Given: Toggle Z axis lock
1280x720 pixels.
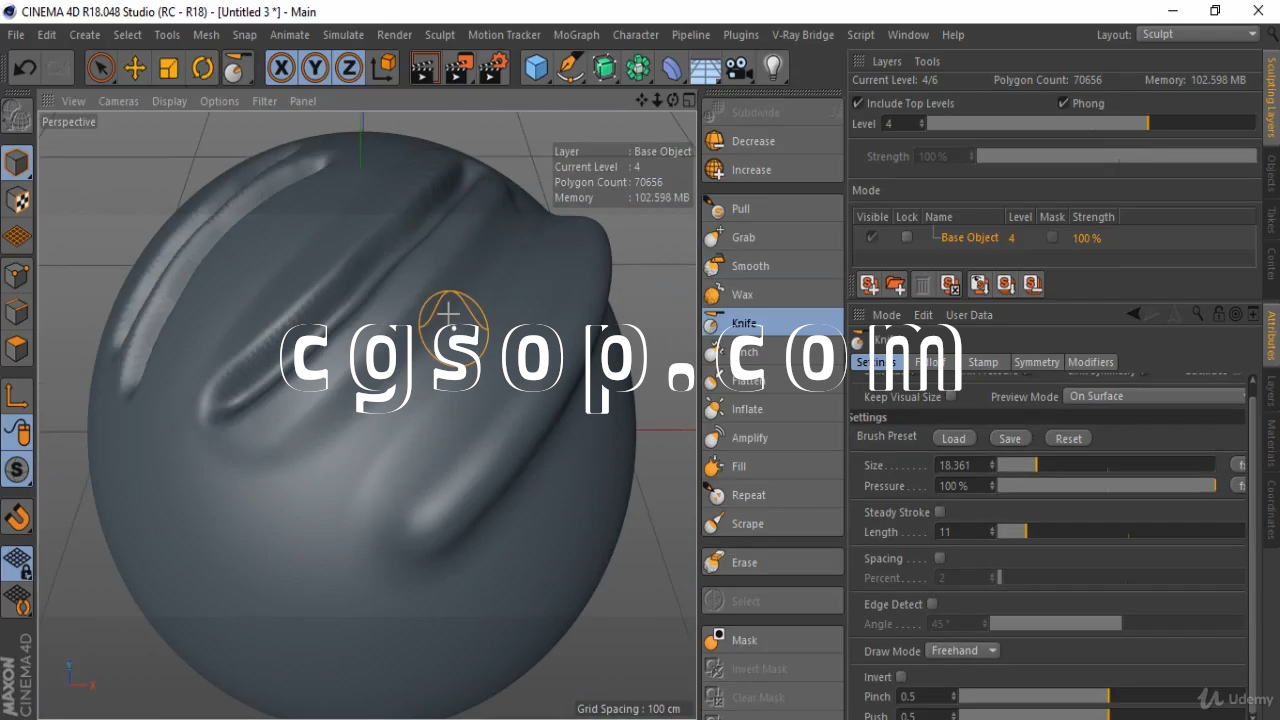Looking at the screenshot, I should click(x=349, y=68).
